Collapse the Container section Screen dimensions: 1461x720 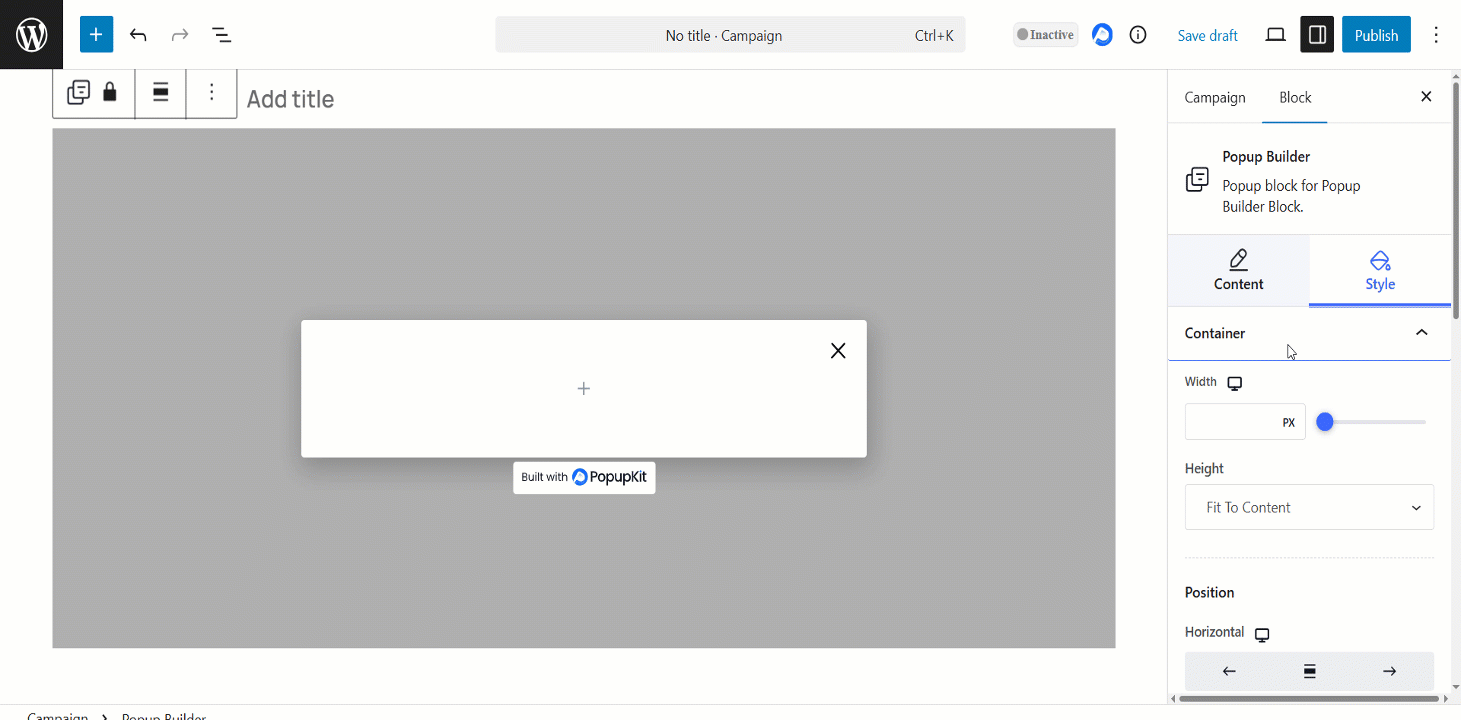1309,333
